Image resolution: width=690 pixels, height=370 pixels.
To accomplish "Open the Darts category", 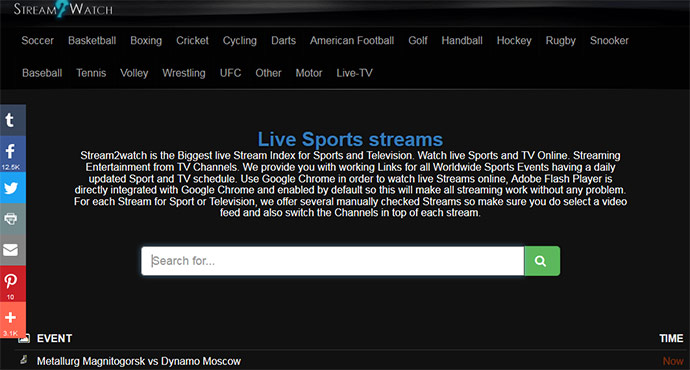I will tap(283, 40).
